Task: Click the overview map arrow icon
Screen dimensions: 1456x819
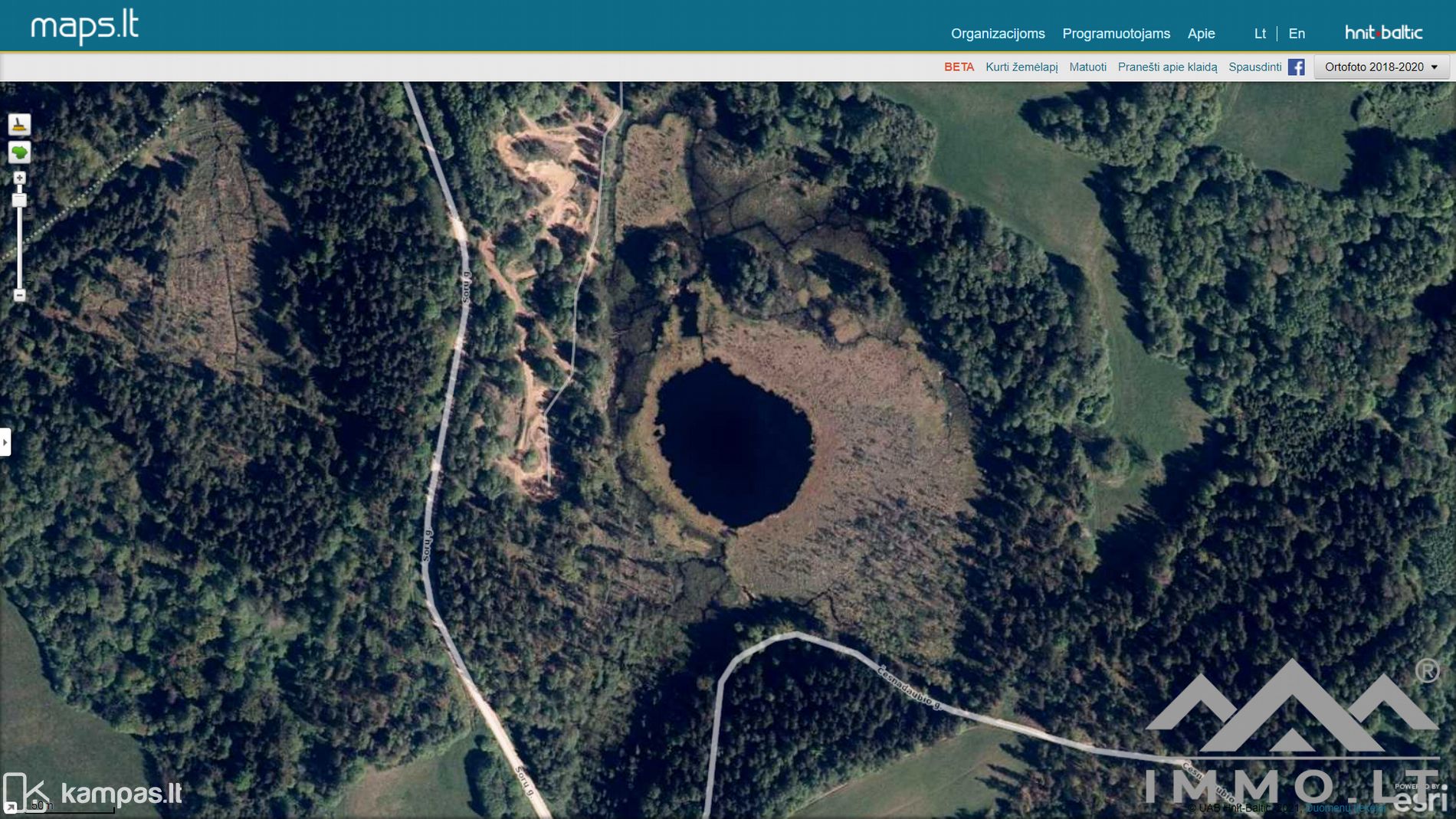Action: 11,807
